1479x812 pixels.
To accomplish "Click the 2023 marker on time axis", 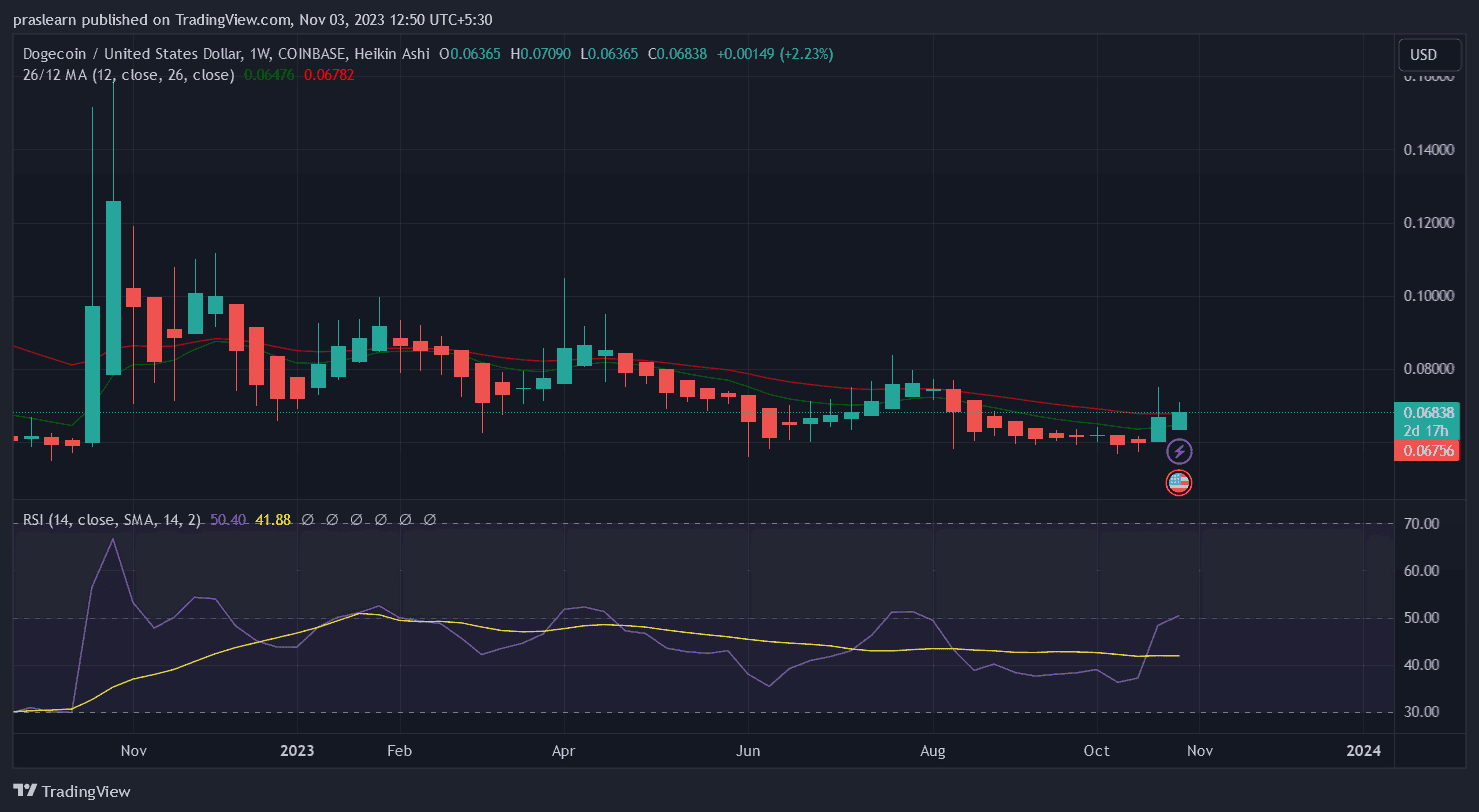I will click(297, 751).
